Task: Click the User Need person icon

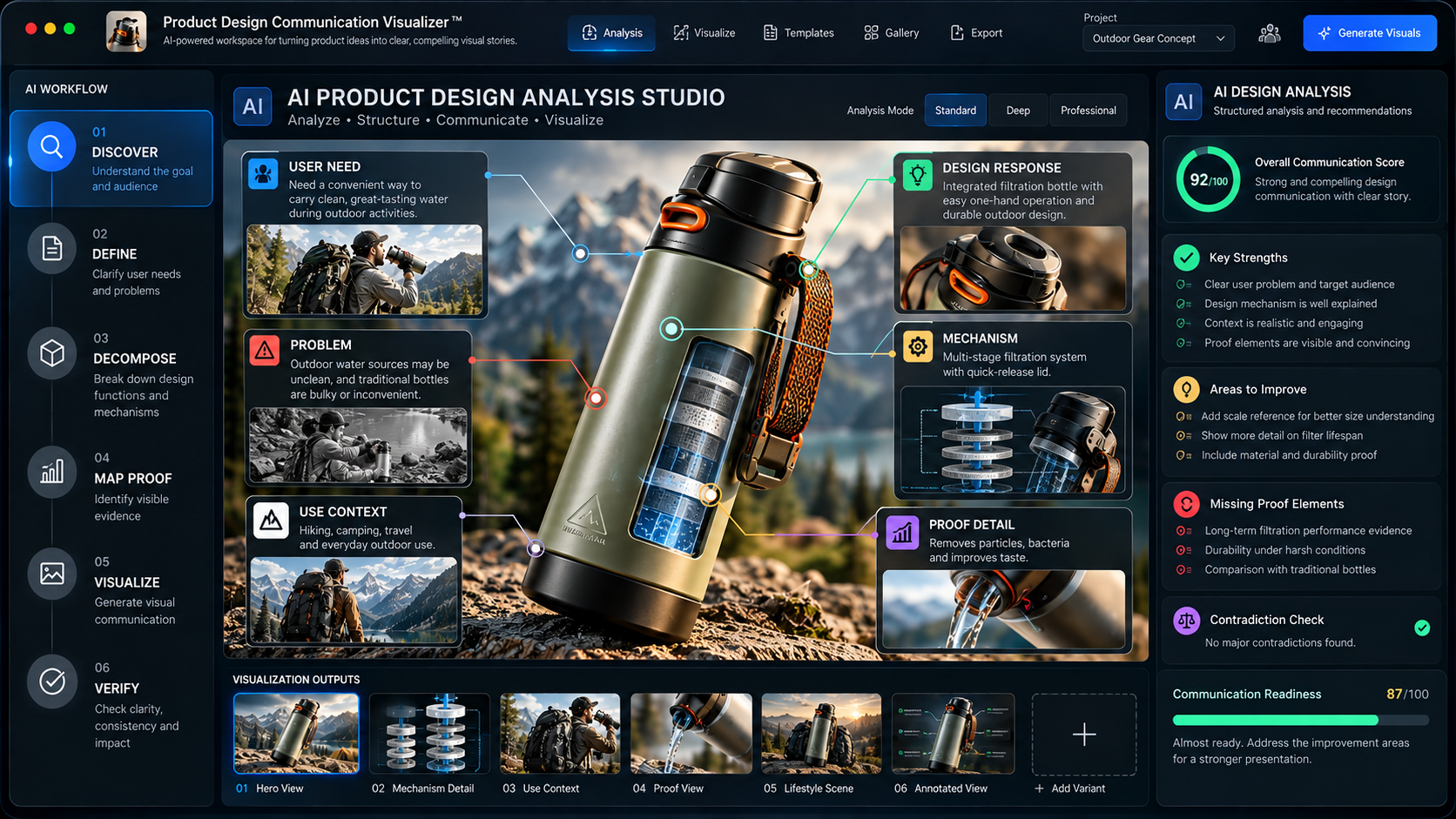Action: [x=263, y=174]
